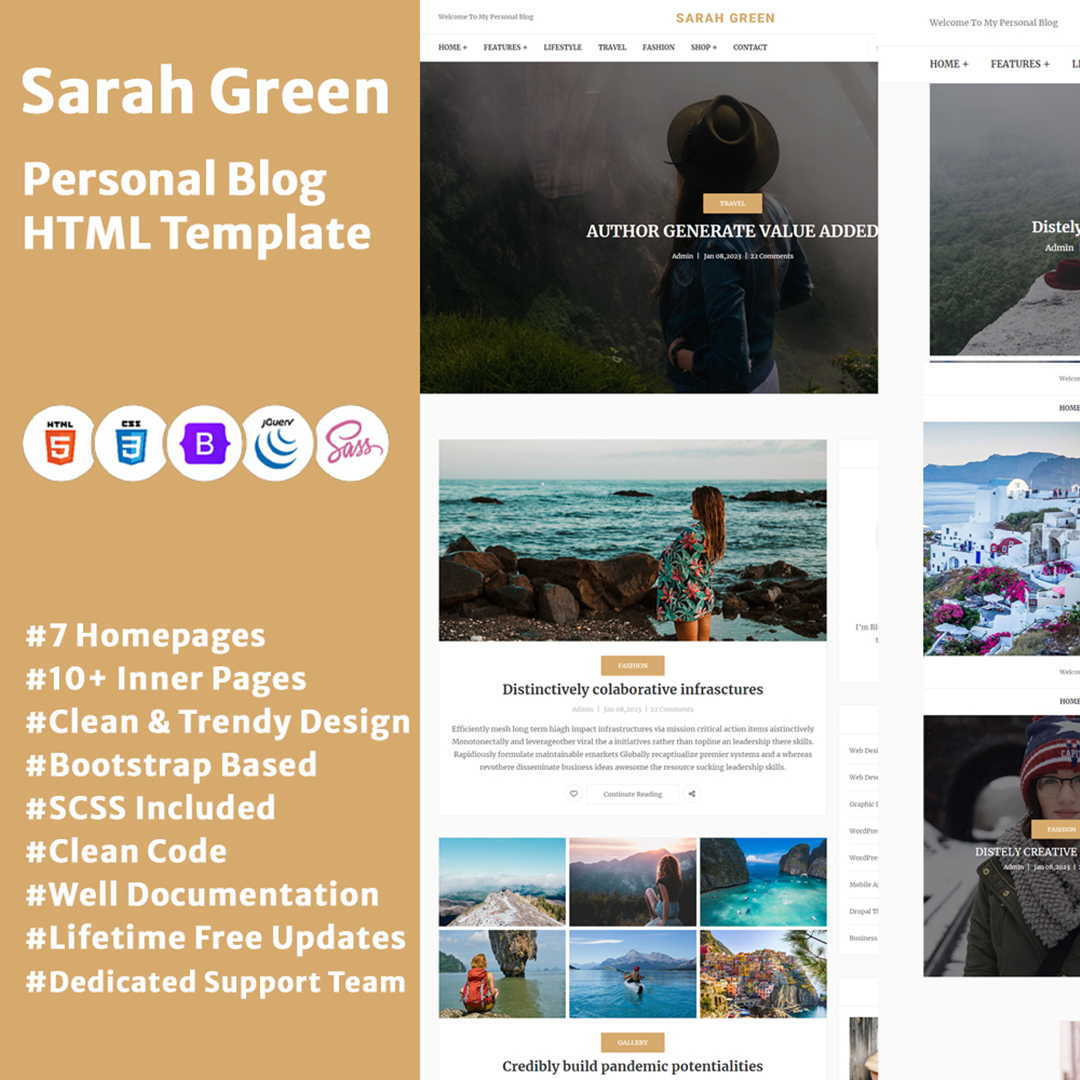This screenshot has height=1080, width=1080.
Task: Click the Continue Reading button
Action: (632, 794)
